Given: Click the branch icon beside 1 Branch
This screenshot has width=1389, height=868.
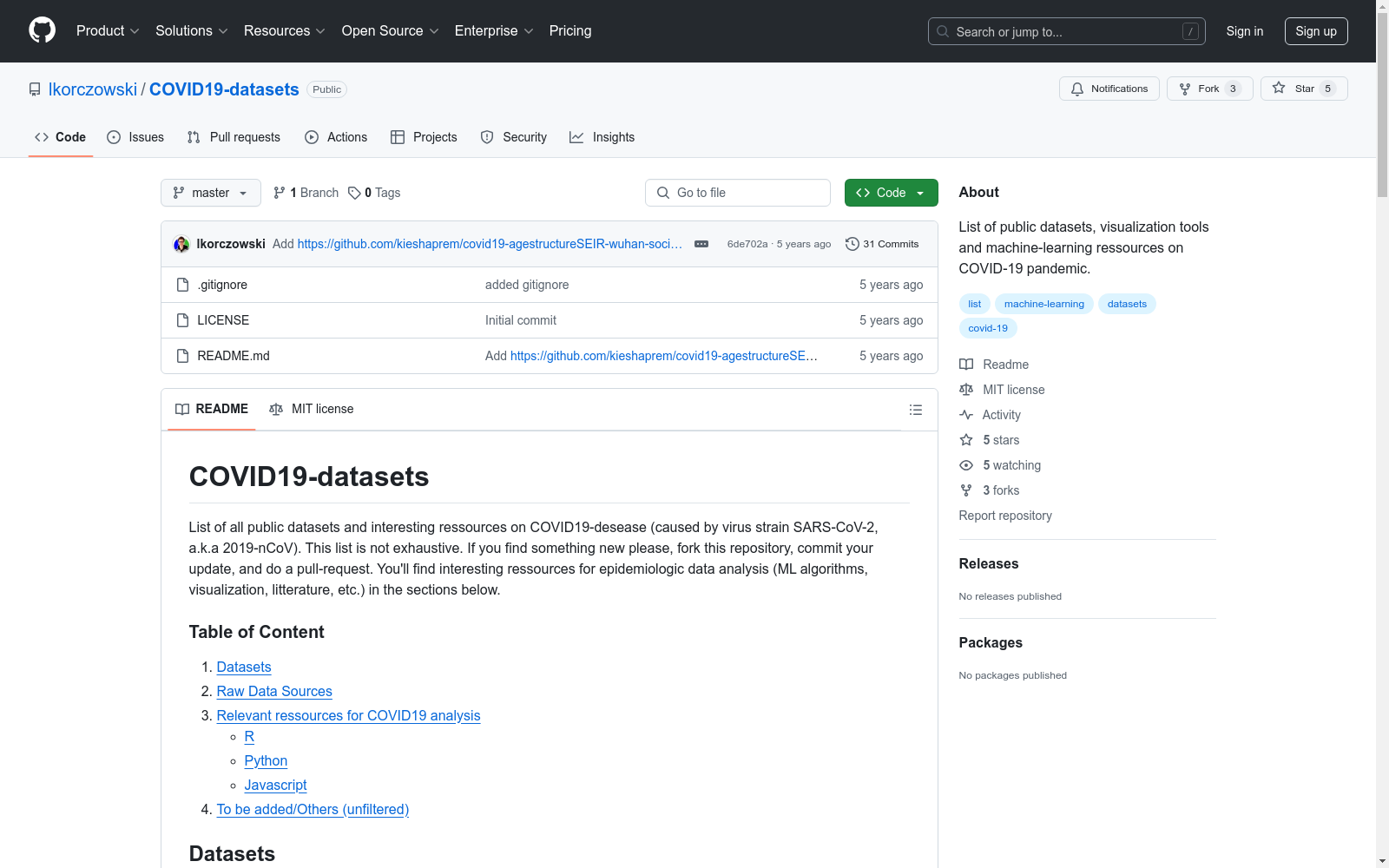Looking at the screenshot, I should tap(280, 193).
